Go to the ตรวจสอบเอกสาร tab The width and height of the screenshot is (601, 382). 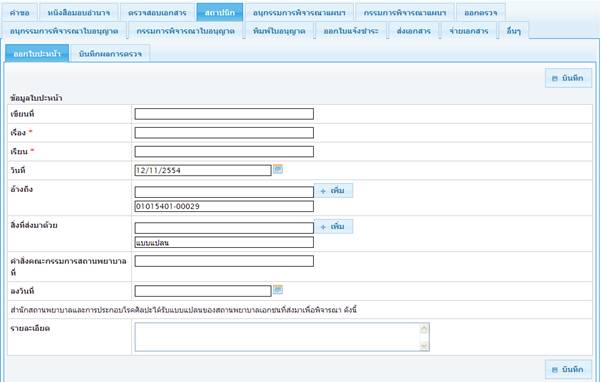pyautogui.click(x=157, y=13)
